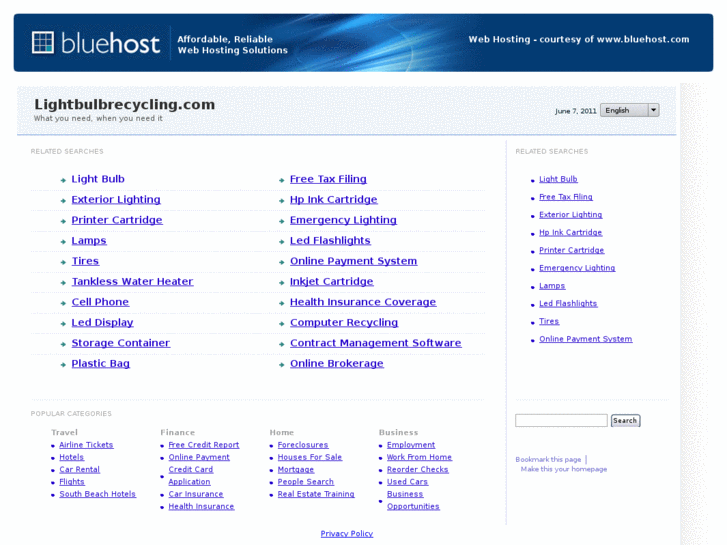Open Mortgage under Home
The image size is (727, 545).
tap(296, 469)
